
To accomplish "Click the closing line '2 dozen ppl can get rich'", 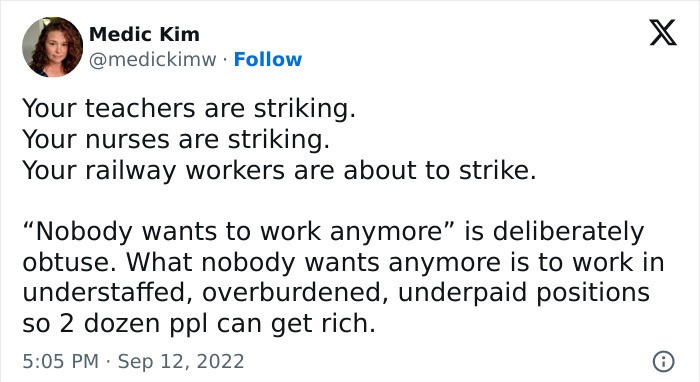I will pyautogui.click(x=217, y=324).
